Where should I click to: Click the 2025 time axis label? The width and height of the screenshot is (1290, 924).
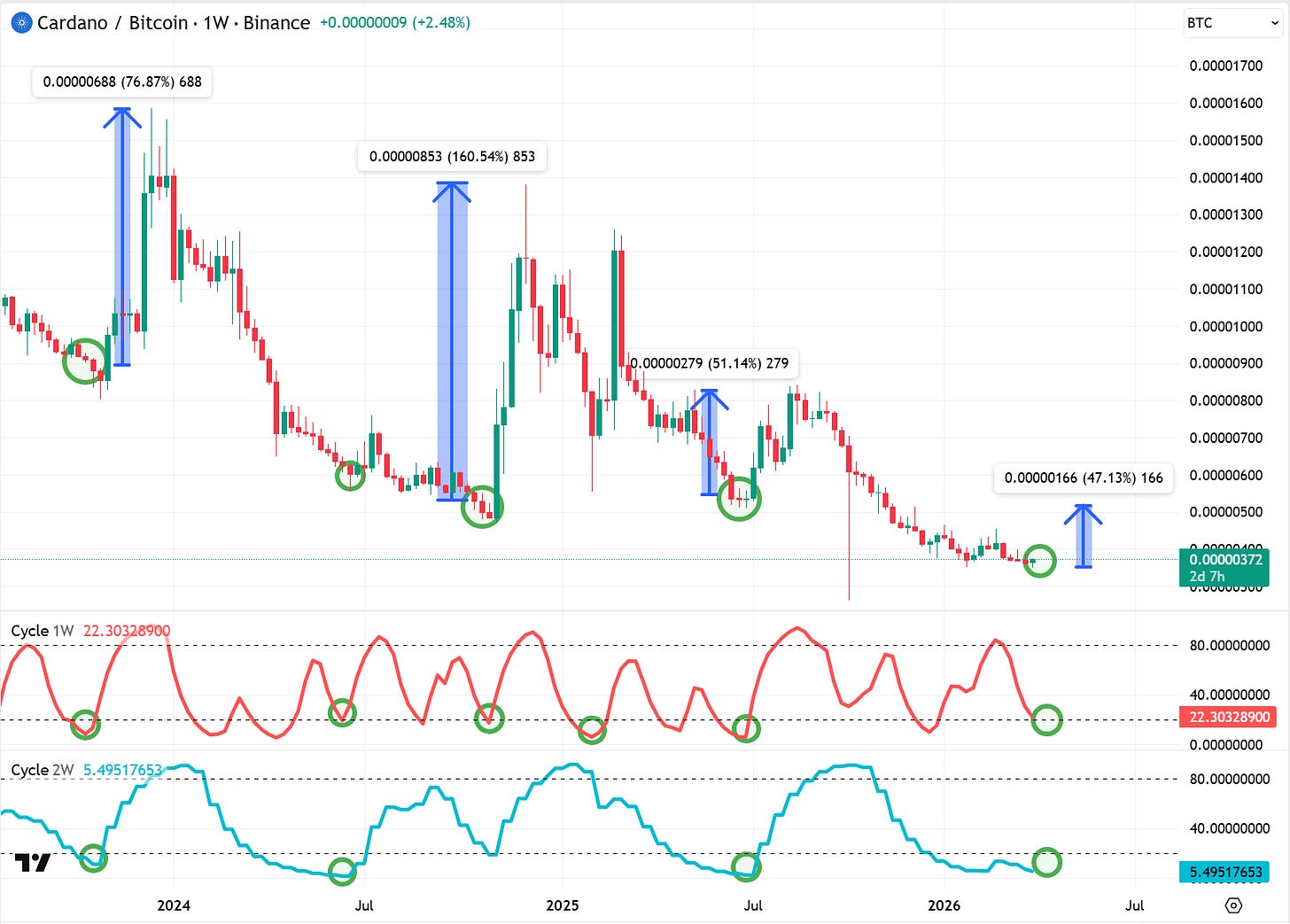(x=563, y=905)
